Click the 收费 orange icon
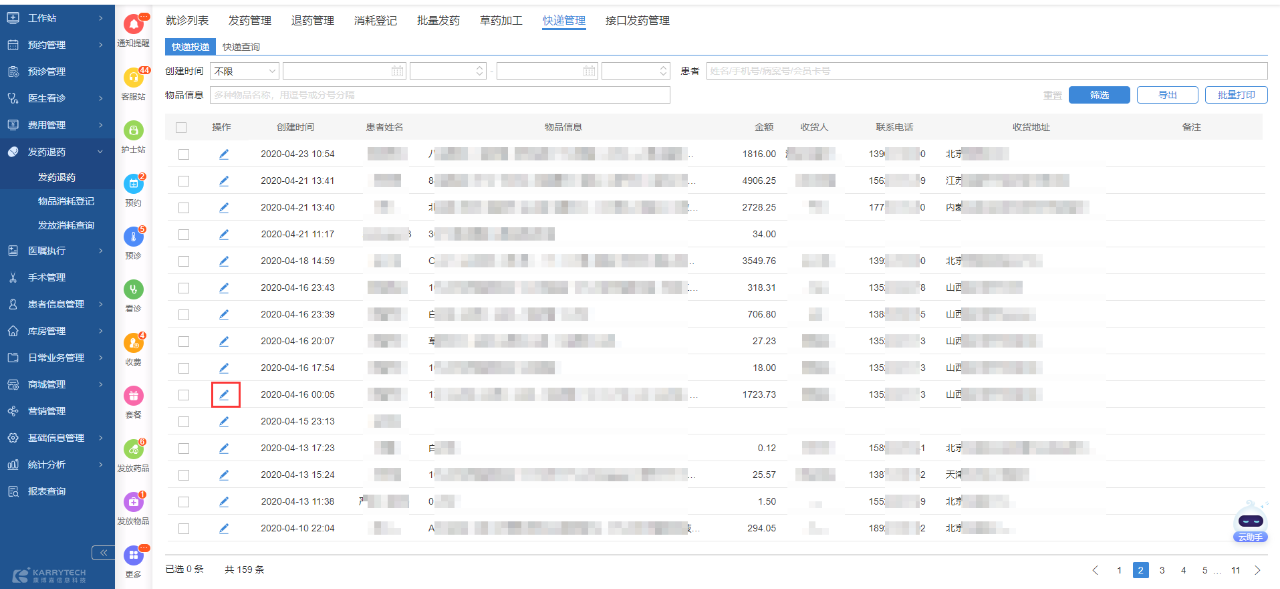1280x589 pixels. [133, 343]
